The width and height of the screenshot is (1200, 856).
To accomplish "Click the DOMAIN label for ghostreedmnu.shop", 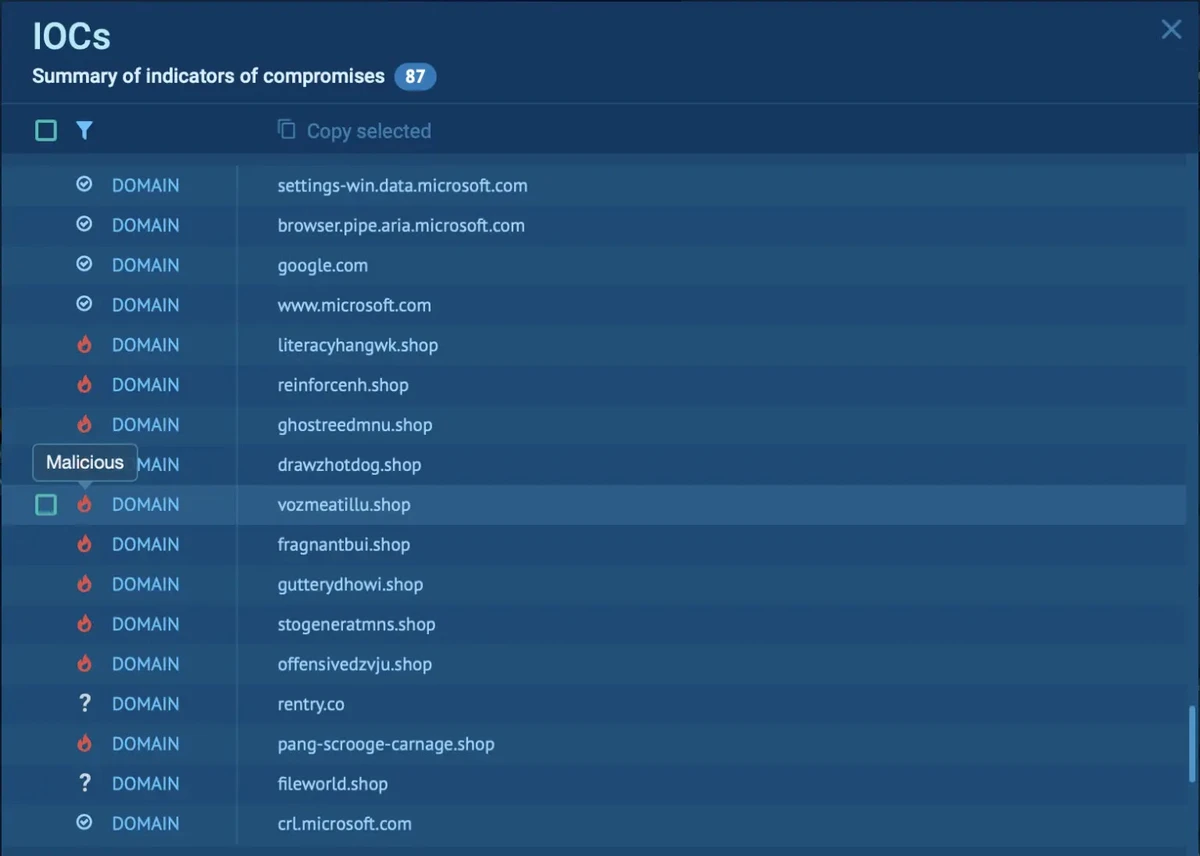I will 145,425.
